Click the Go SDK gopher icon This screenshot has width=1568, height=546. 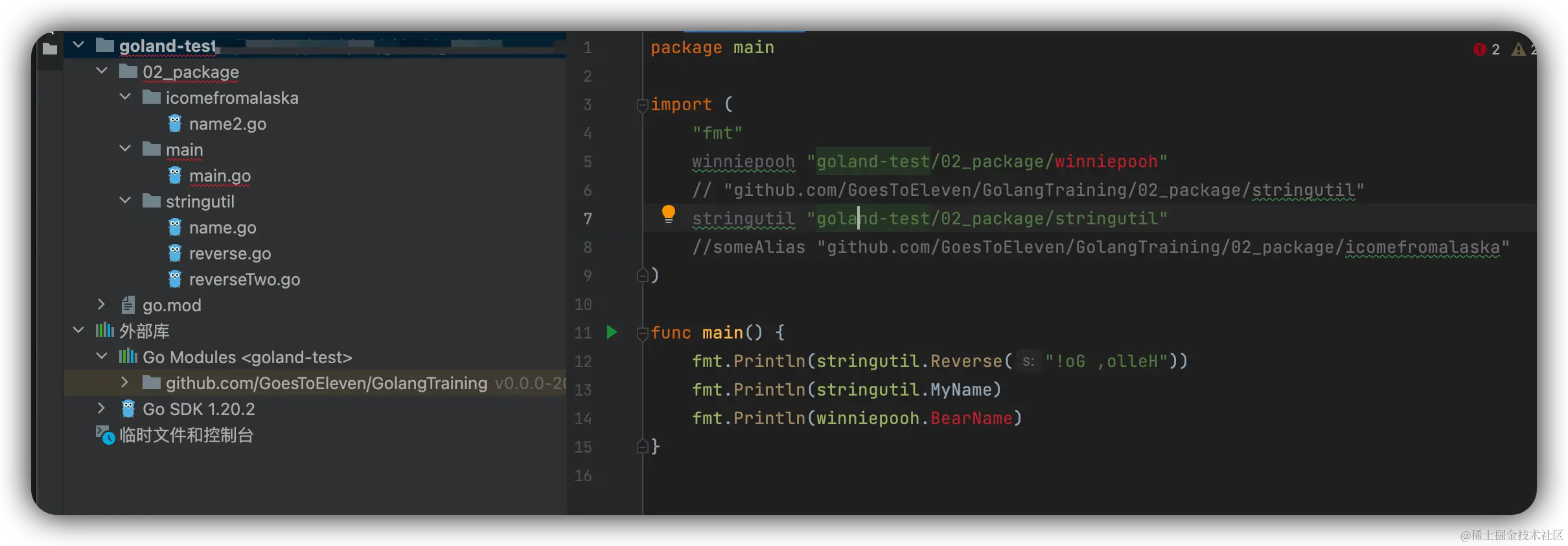[x=128, y=408]
